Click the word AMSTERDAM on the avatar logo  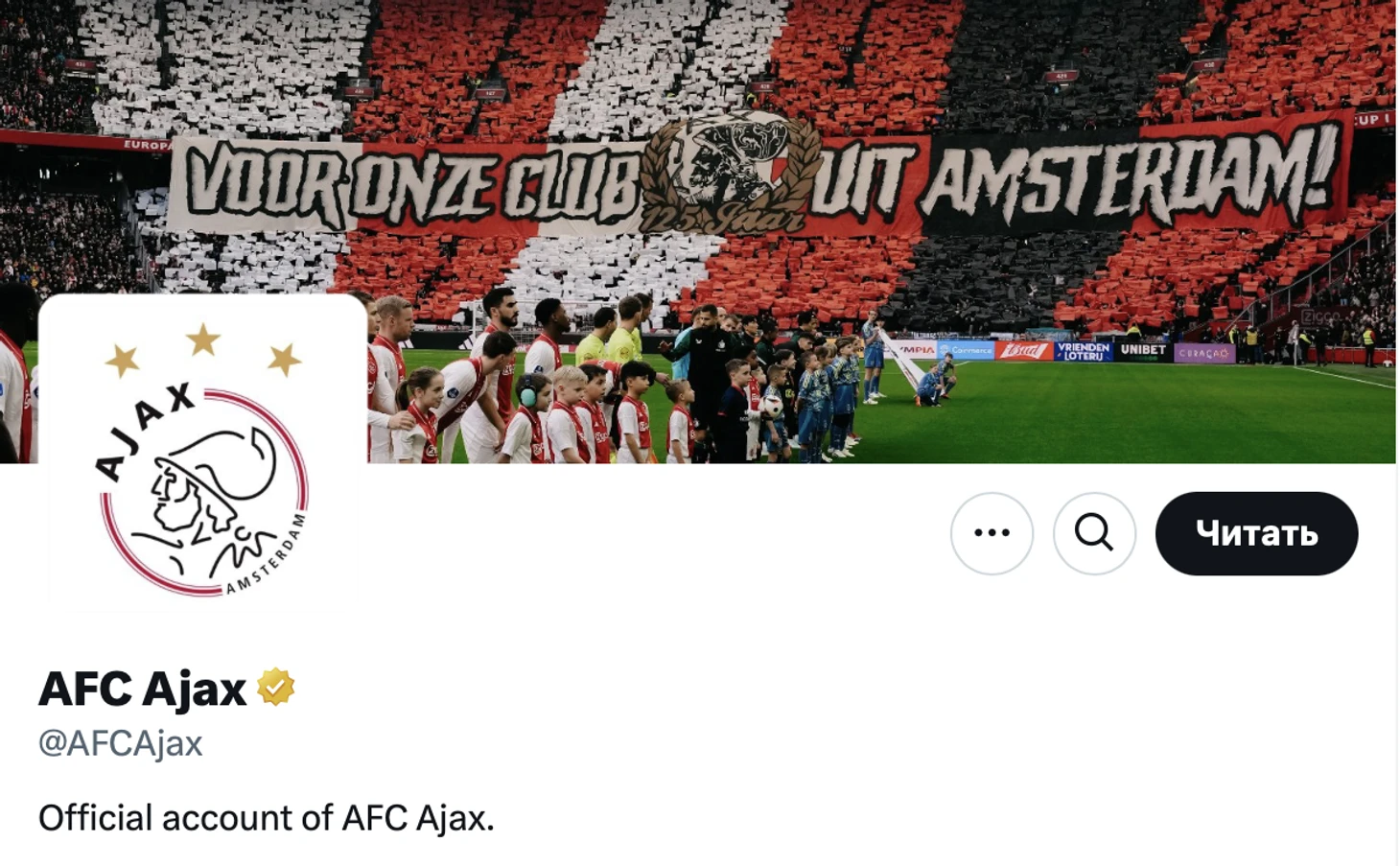[x=266, y=556]
